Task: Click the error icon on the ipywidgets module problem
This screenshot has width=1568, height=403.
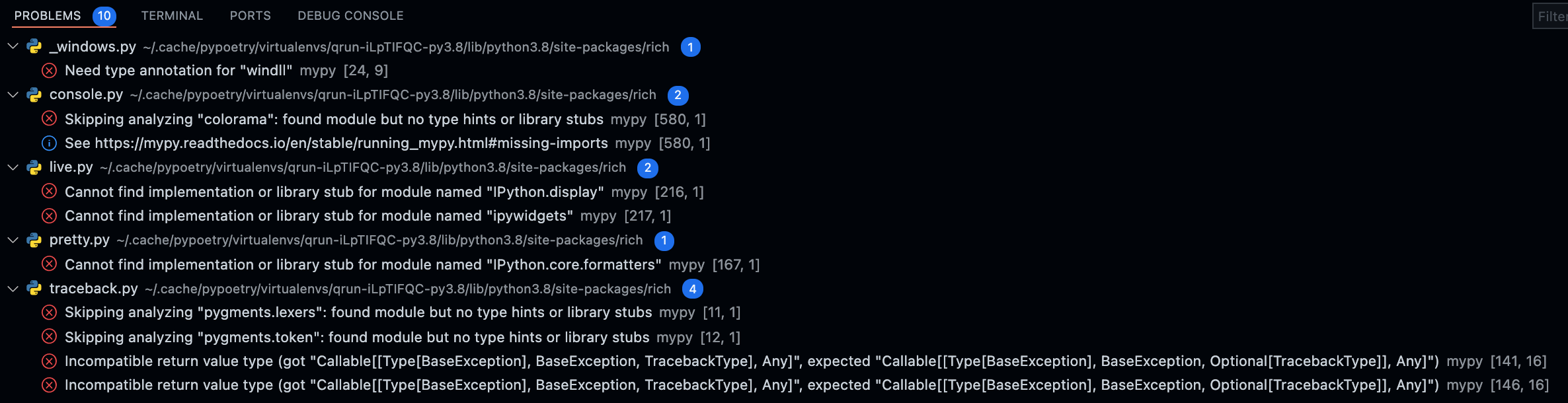Action: (x=48, y=215)
